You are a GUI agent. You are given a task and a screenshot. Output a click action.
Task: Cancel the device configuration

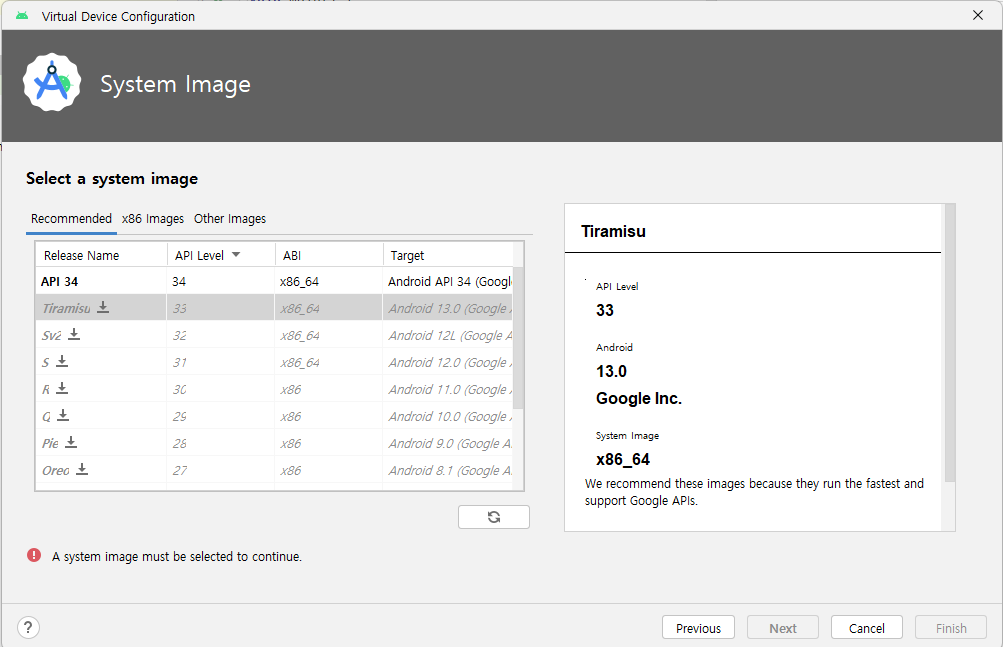[x=867, y=628]
